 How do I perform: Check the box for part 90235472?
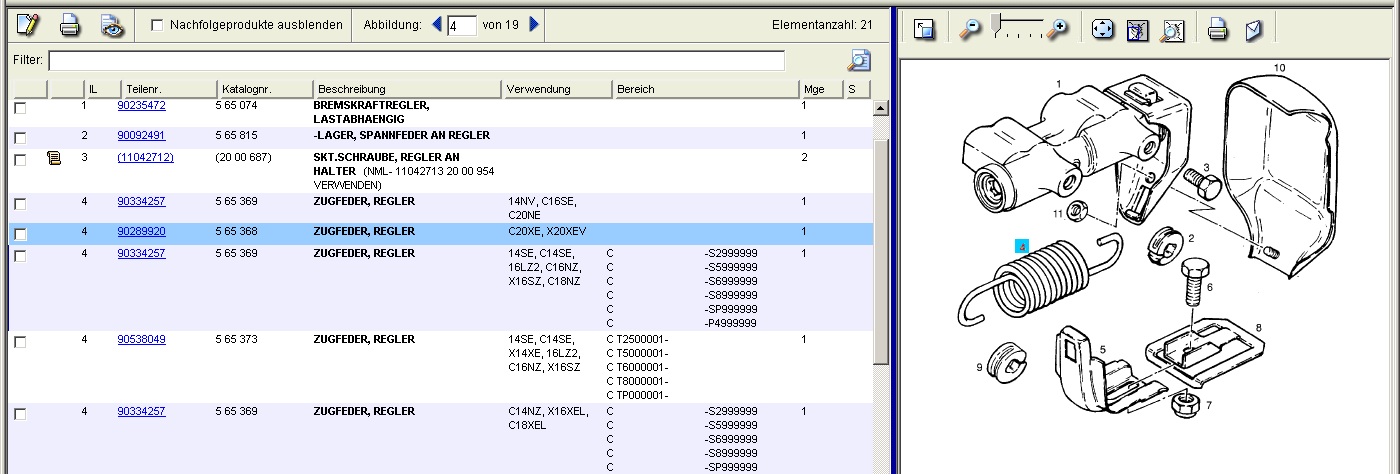click(20, 108)
